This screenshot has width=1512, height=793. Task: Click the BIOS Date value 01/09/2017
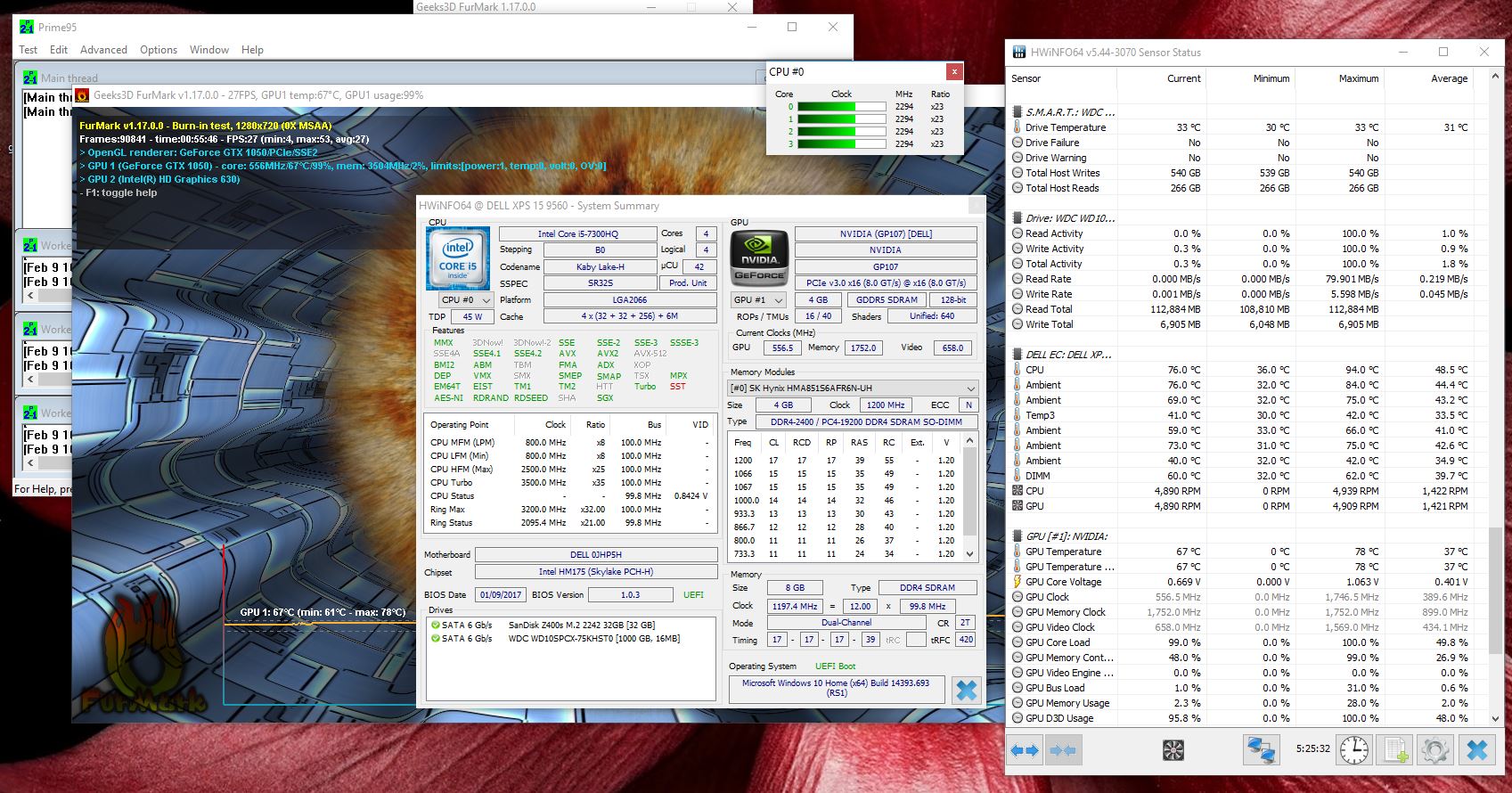[500, 595]
